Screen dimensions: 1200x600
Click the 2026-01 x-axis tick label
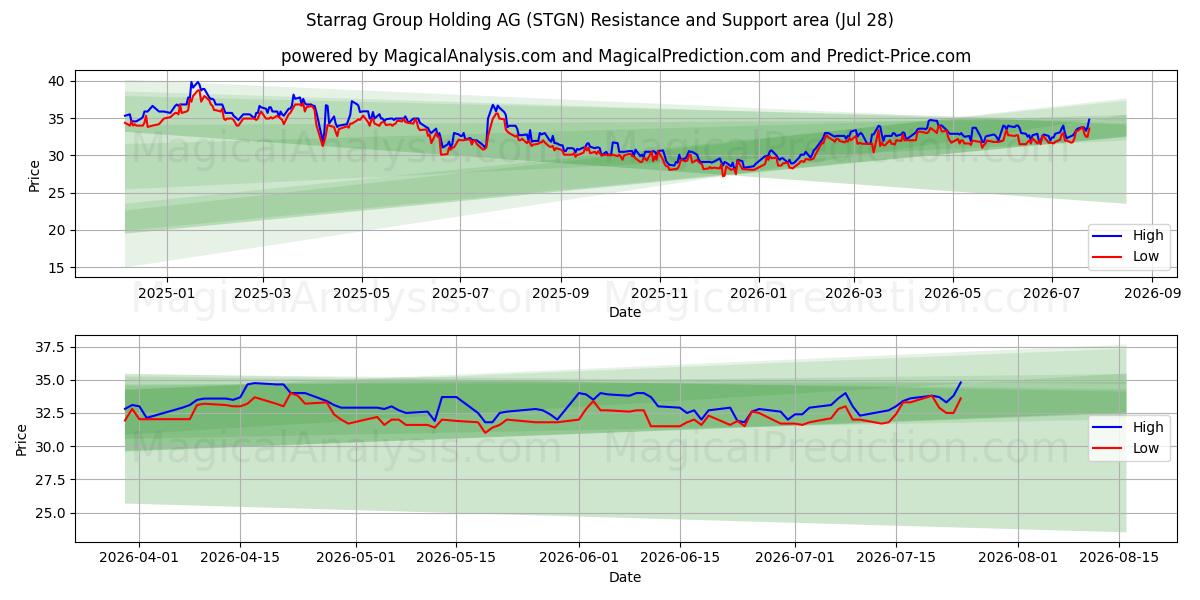[758, 295]
